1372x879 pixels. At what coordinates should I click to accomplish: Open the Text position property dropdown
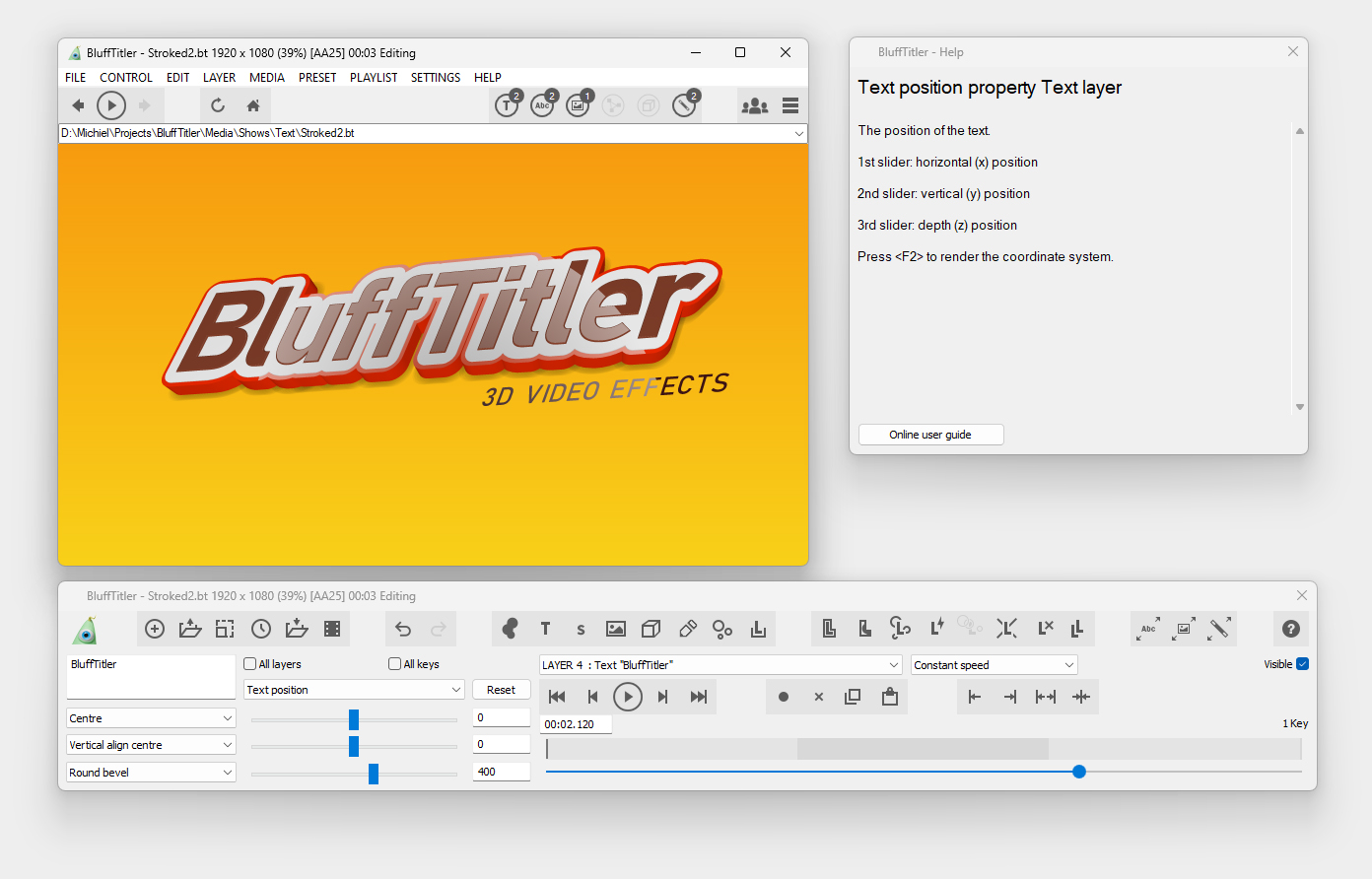coord(354,690)
